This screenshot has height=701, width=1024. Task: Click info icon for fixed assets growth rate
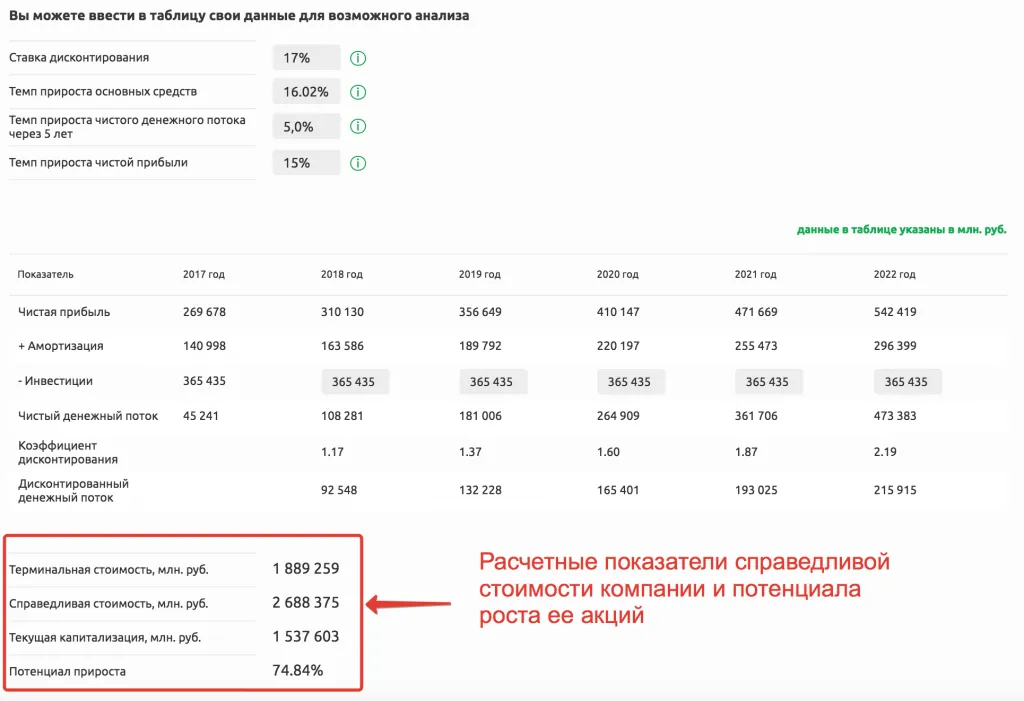[358, 92]
